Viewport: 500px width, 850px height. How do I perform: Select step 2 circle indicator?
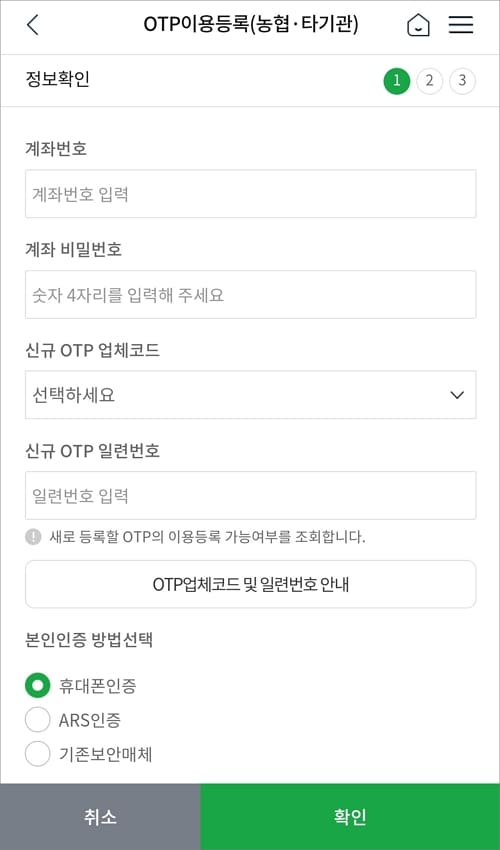tap(430, 81)
